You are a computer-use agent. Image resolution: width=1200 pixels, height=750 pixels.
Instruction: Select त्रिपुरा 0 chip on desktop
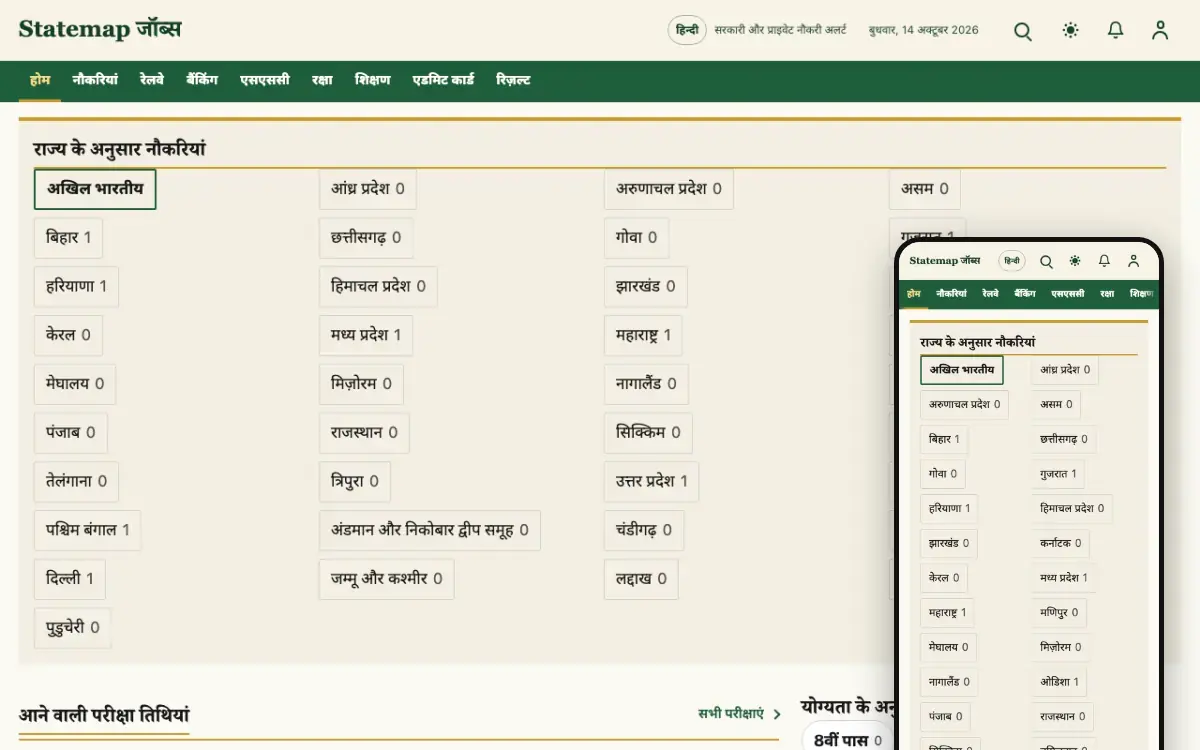[x=355, y=483]
